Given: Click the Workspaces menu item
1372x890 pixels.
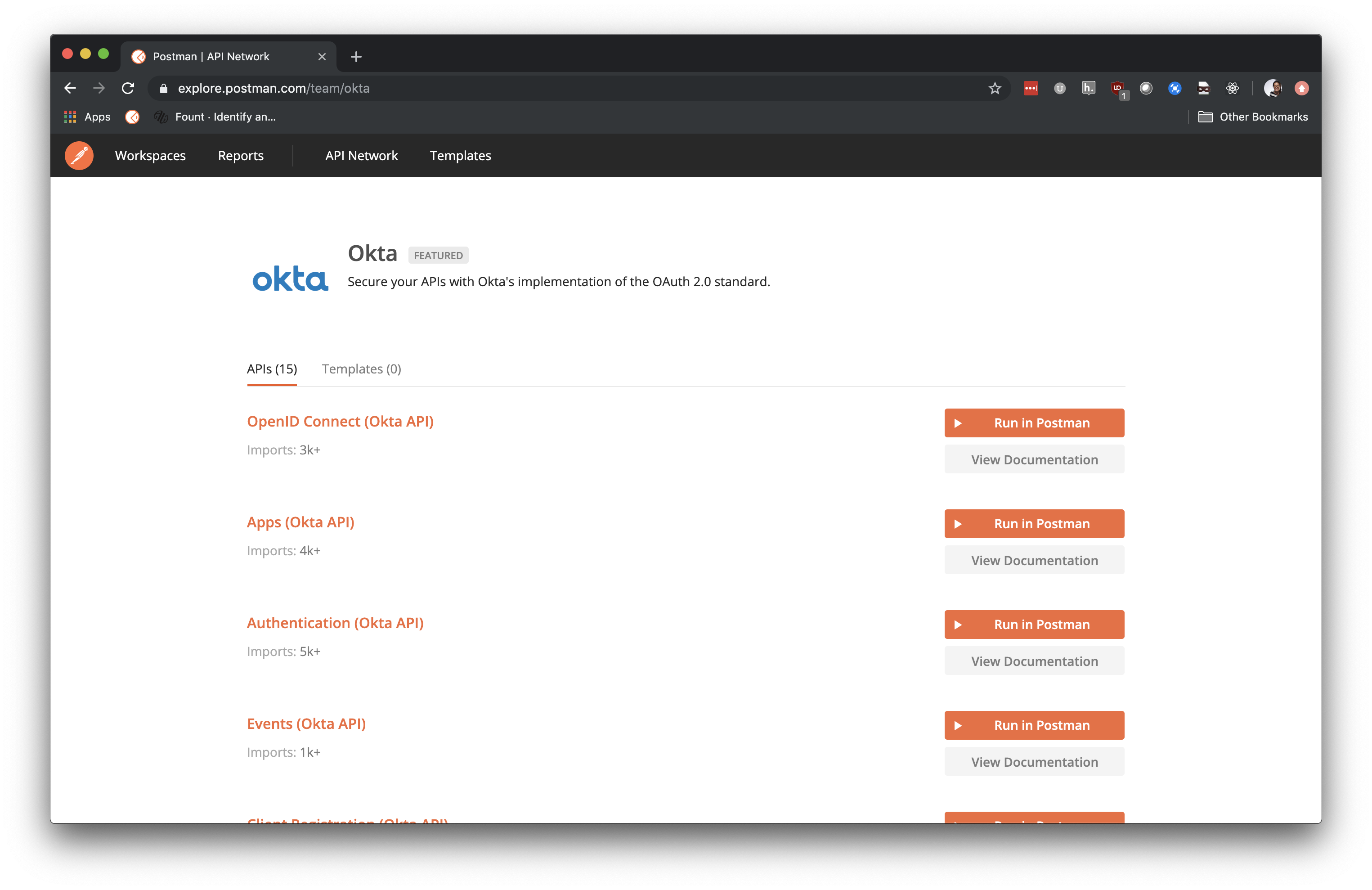Looking at the screenshot, I should pyautogui.click(x=150, y=155).
